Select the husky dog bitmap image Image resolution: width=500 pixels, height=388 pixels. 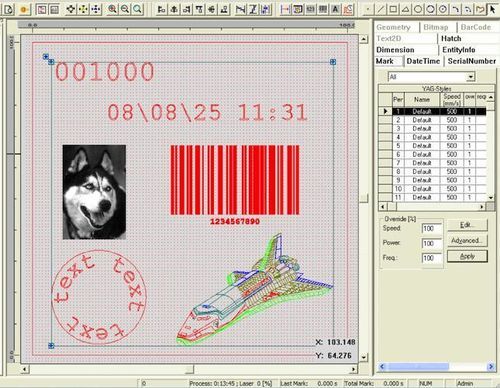(94, 192)
